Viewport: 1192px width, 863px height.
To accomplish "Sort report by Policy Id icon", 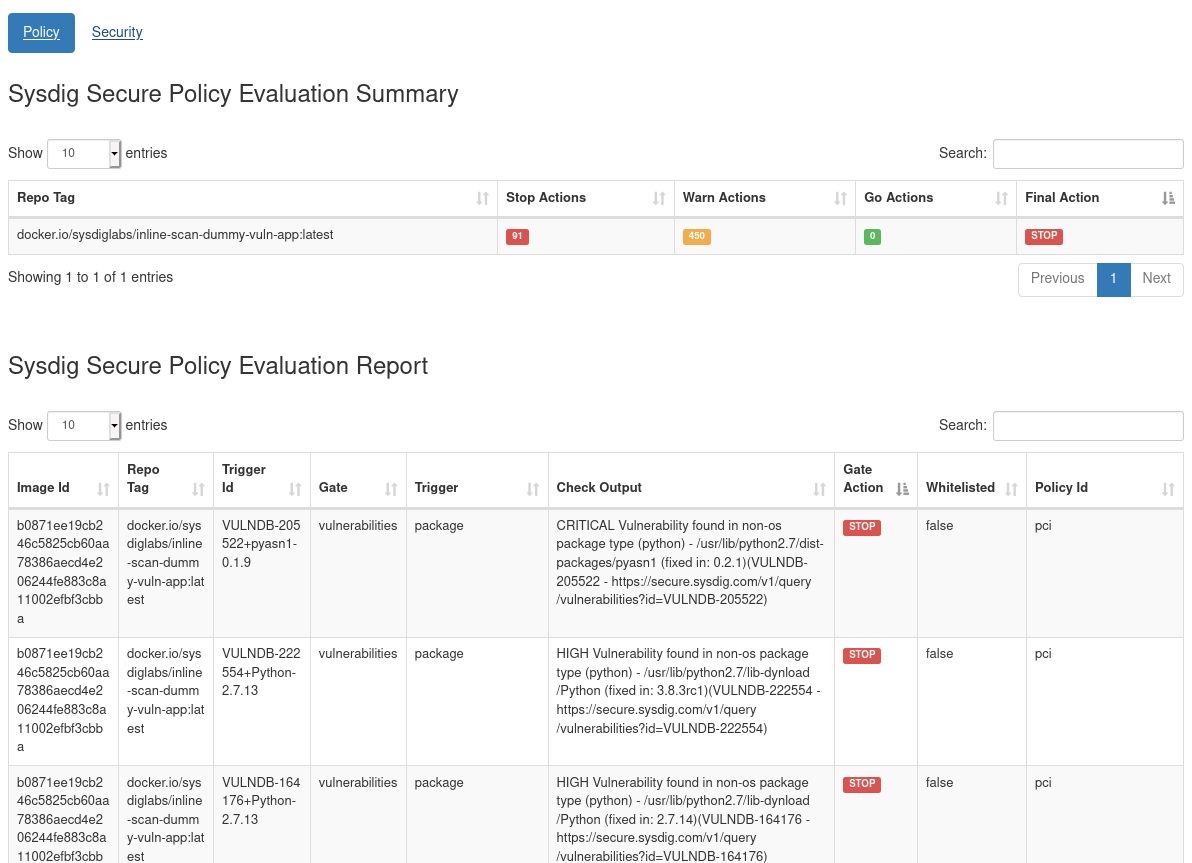I will tap(1168, 488).
